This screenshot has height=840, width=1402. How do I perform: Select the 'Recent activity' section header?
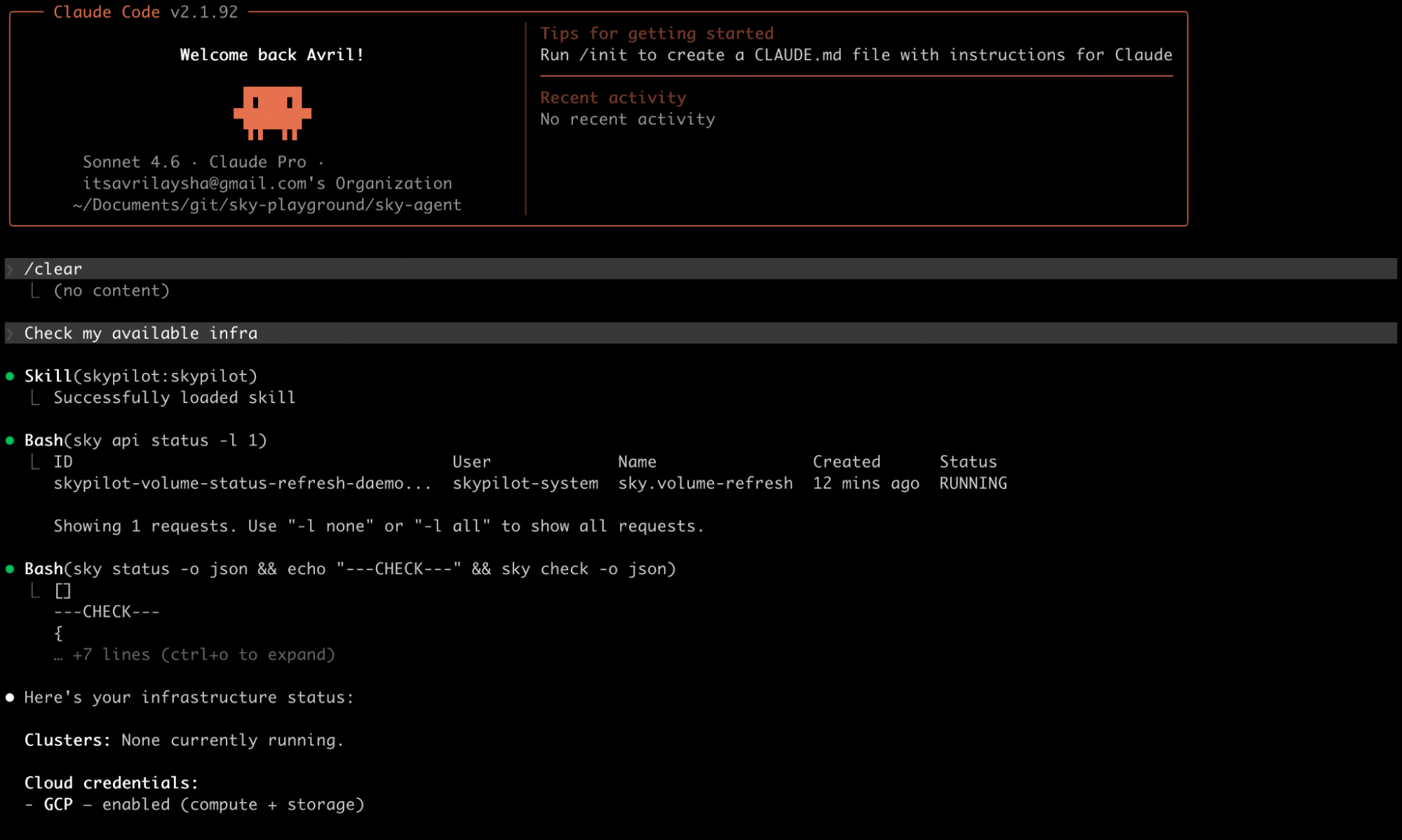pos(612,97)
